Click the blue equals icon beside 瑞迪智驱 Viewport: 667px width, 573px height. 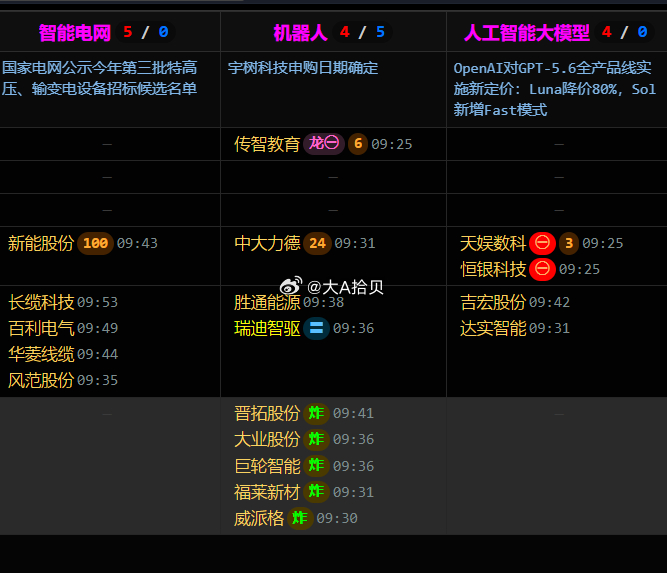316,328
